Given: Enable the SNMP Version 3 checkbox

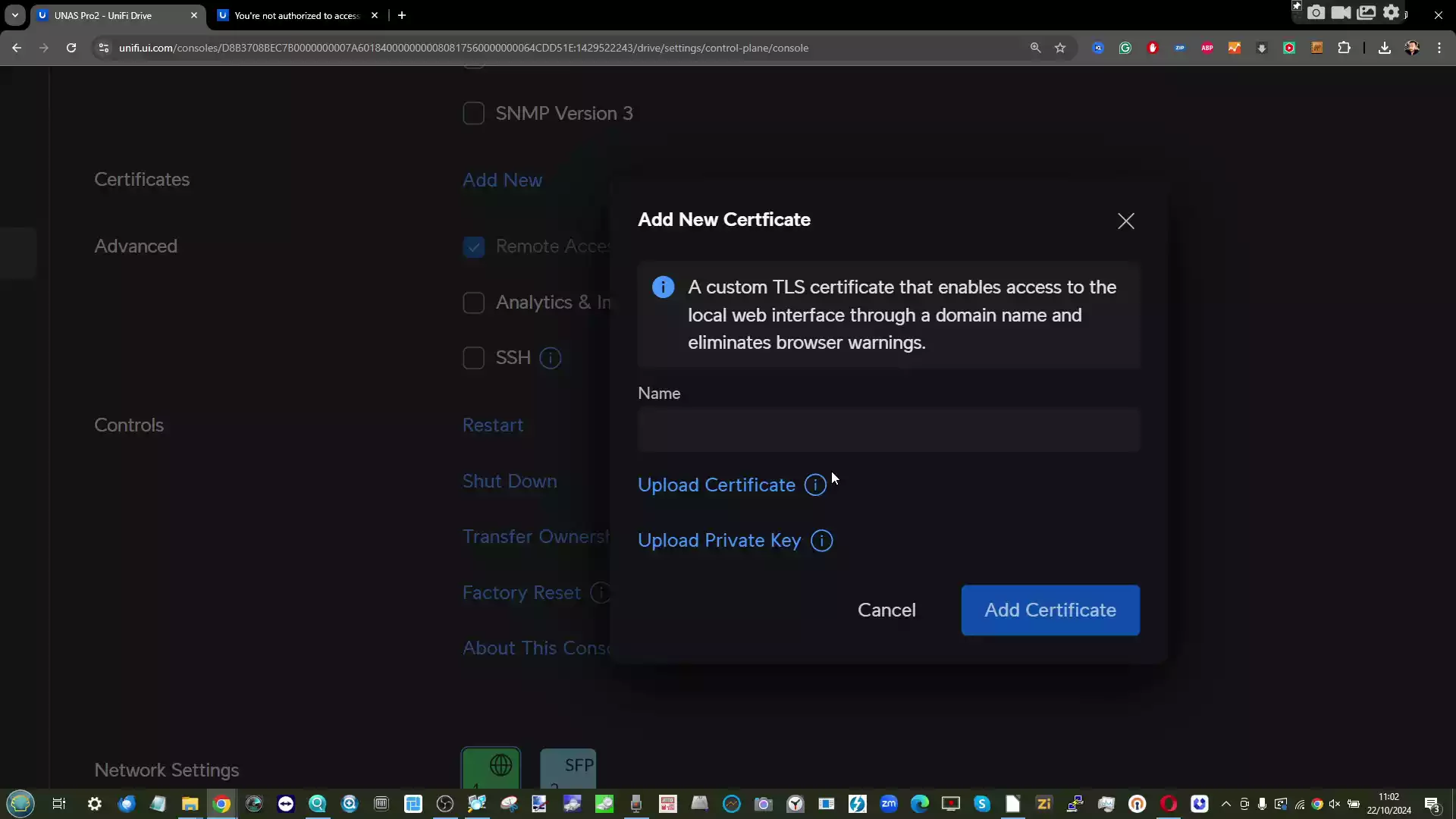Looking at the screenshot, I should [473, 114].
